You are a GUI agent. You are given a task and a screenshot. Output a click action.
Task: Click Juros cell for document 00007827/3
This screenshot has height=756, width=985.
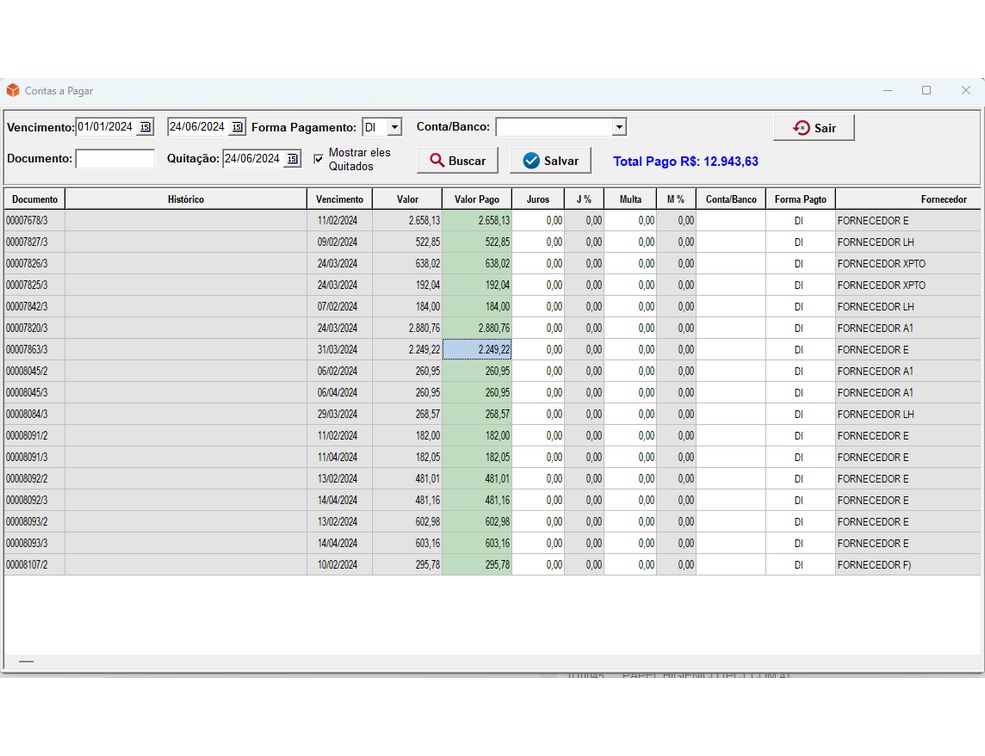coord(538,242)
